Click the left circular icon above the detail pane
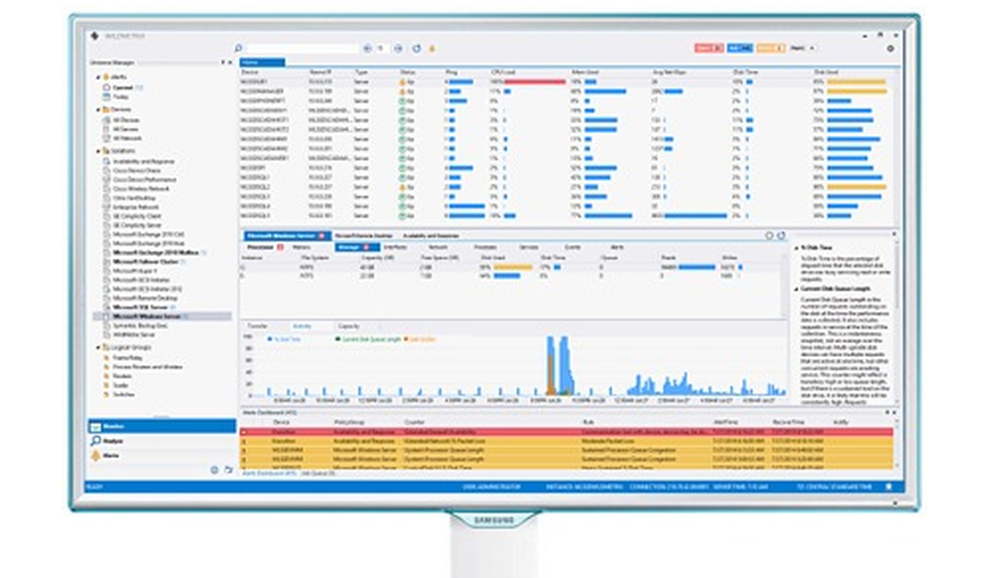This screenshot has height=578, width=1000. [769, 235]
